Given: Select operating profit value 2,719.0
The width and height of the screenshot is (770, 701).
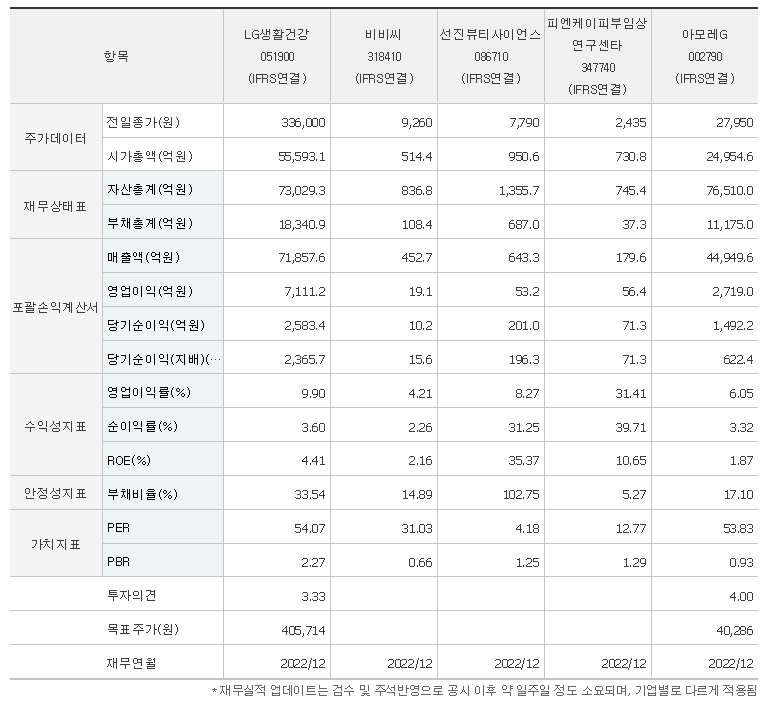Looking at the screenshot, I should pyautogui.click(x=733, y=291).
